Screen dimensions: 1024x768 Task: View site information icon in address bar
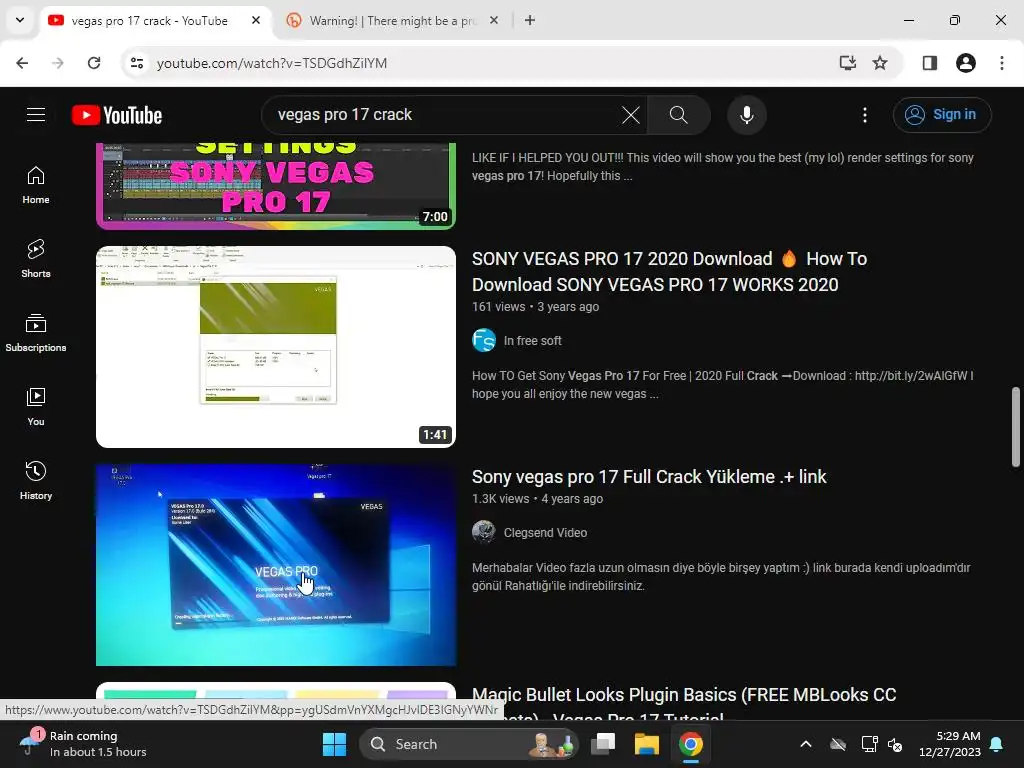click(x=137, y=63)
